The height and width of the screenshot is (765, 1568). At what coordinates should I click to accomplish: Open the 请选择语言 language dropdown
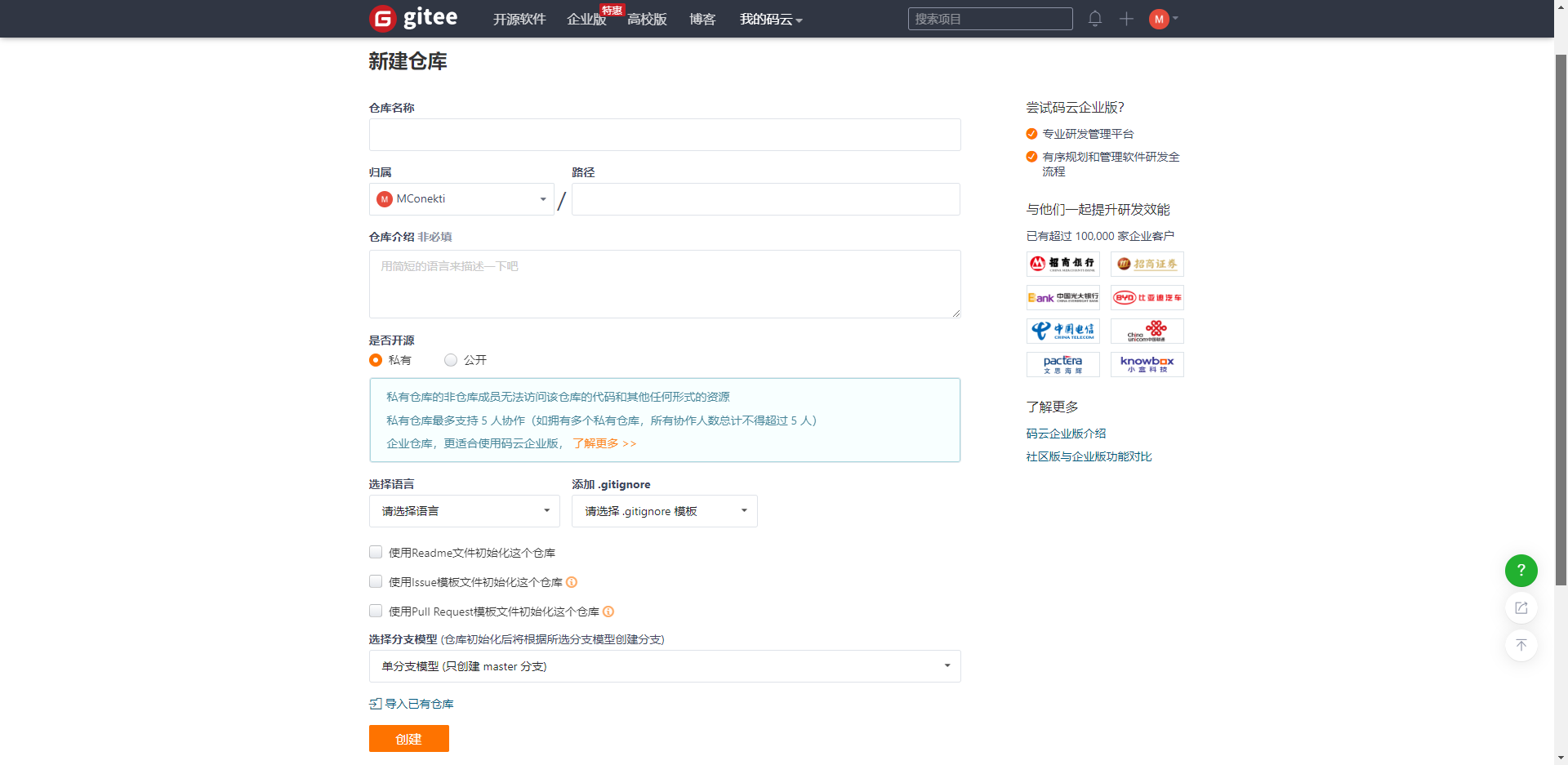(x=464, y=511)
